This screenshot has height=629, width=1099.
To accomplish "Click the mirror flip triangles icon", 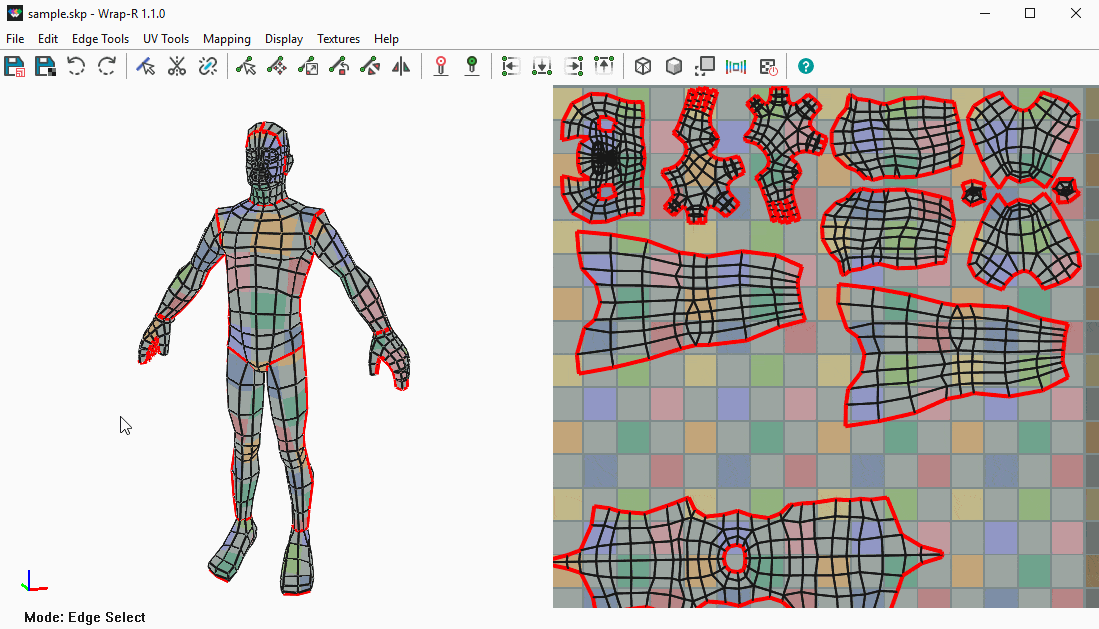I will click(x=401, y=67).
